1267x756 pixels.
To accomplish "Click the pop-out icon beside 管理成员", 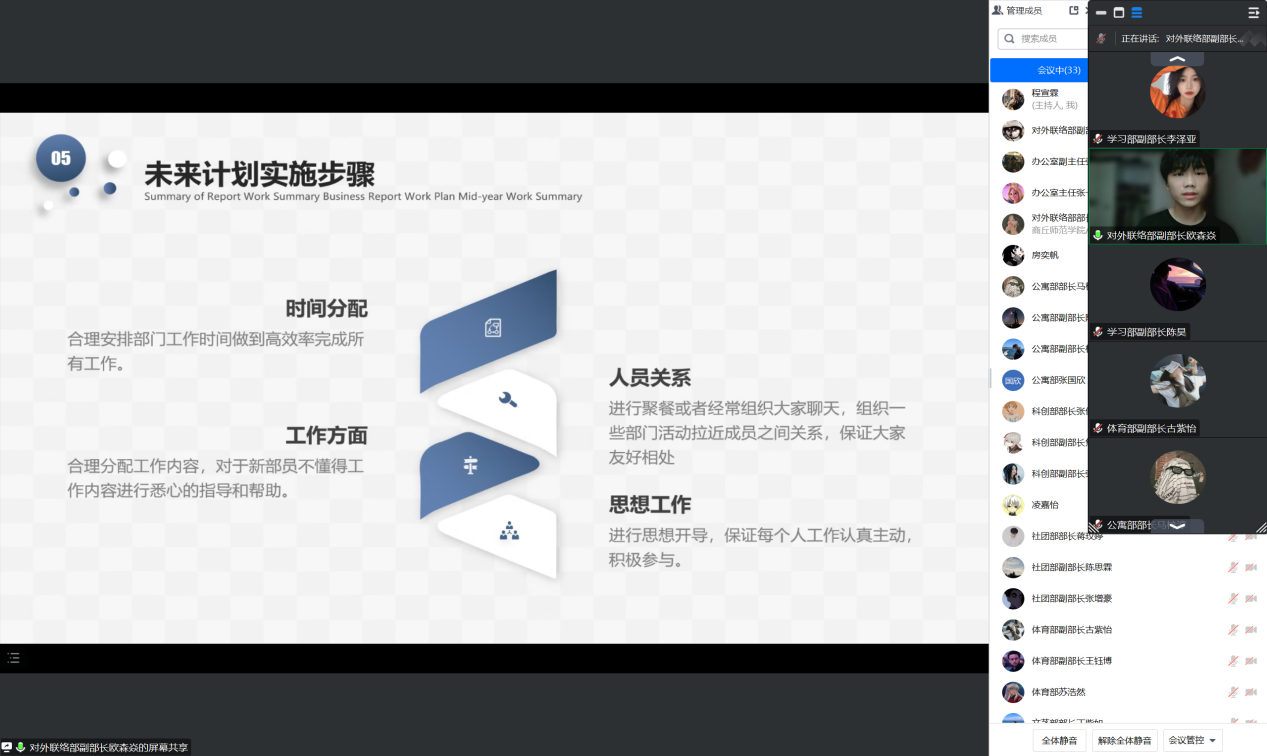I will coord(1074,11).
